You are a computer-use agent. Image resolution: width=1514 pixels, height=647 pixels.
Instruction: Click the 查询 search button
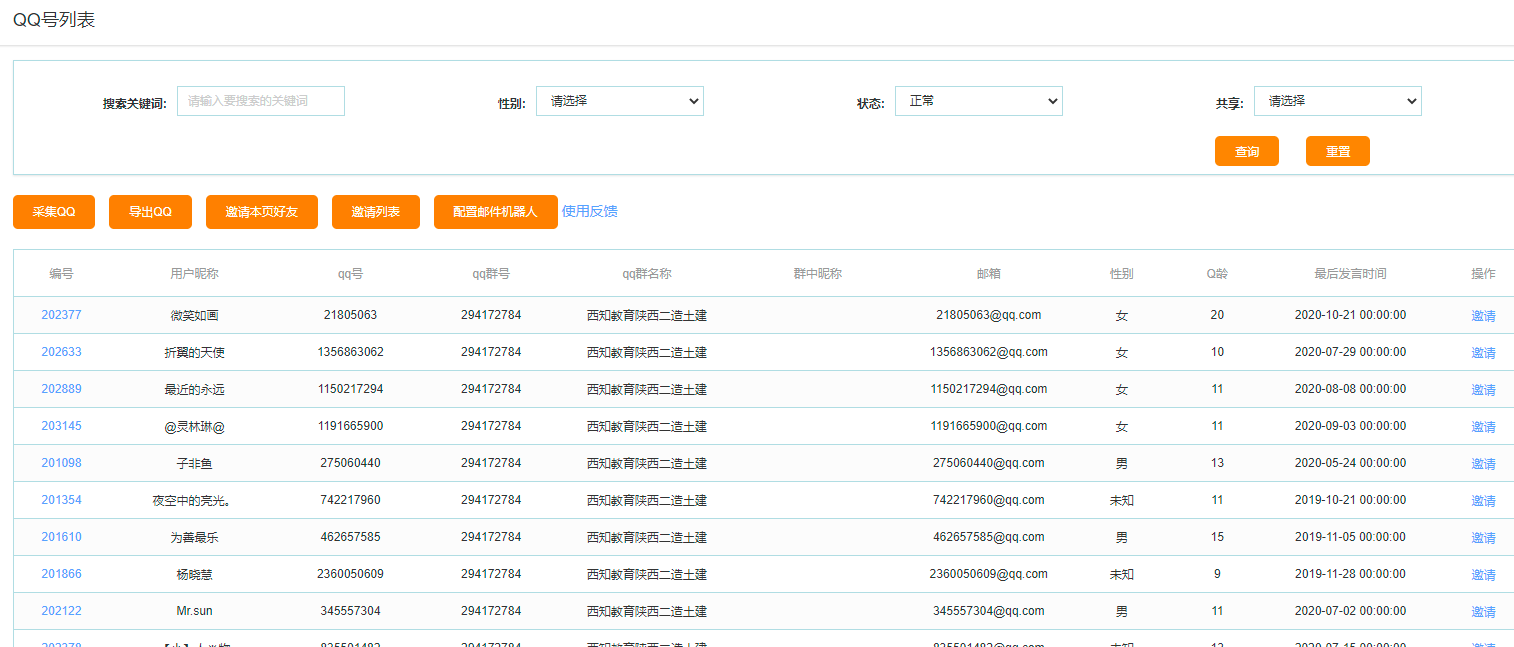coord(1246,151)
